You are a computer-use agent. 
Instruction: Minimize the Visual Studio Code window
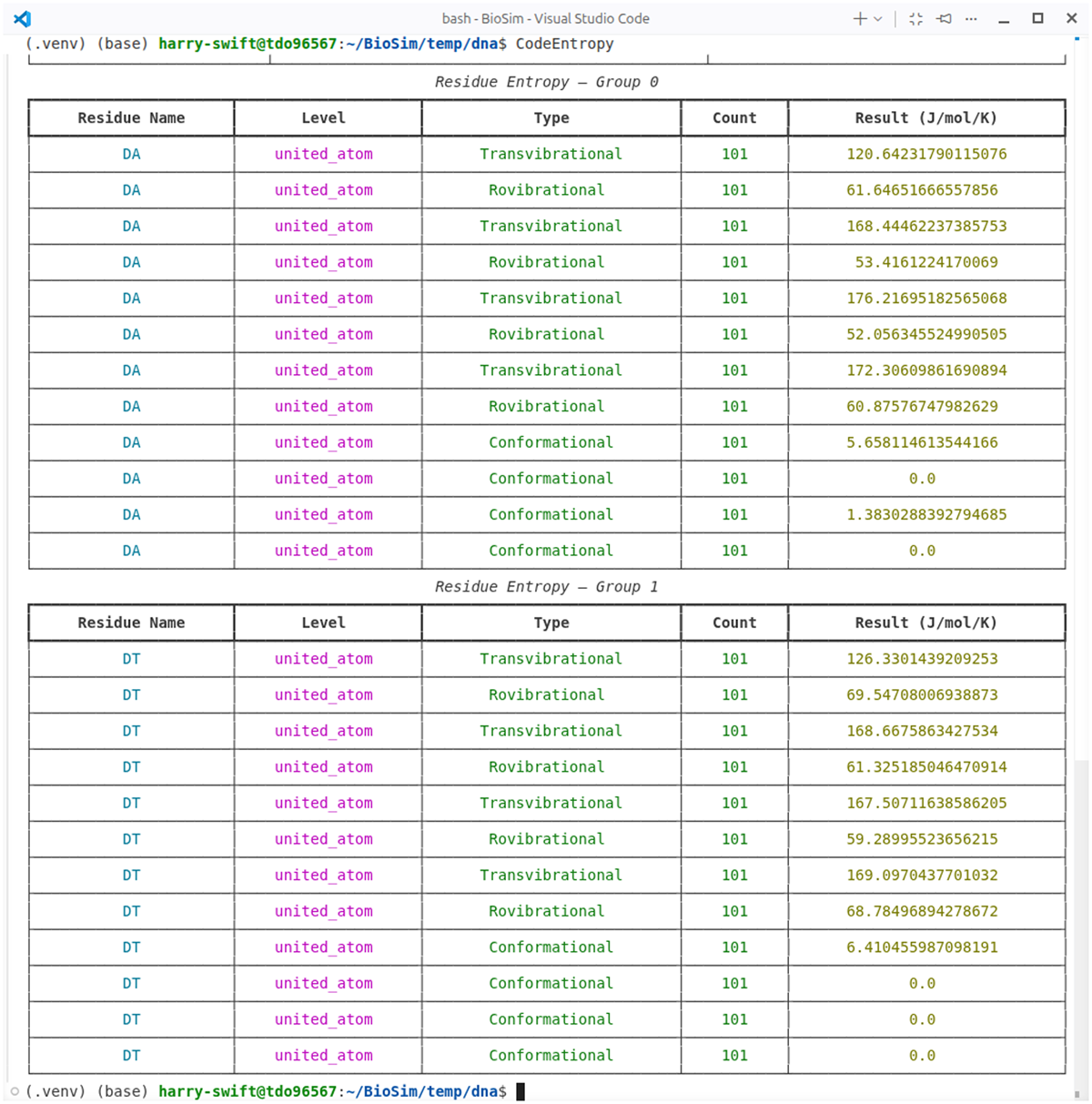tap(1004, 19)
